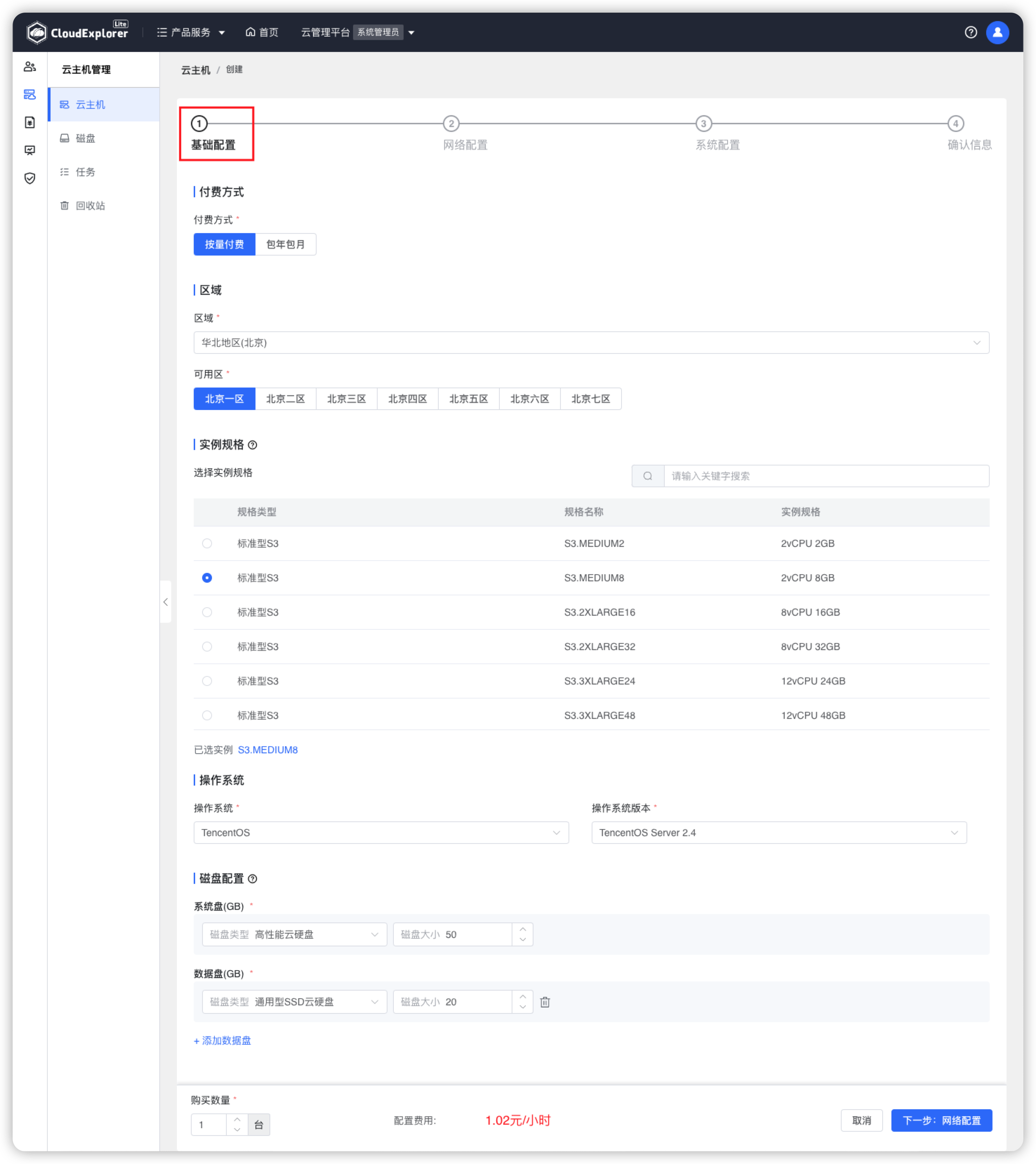Click the home icon beside 首页
Viewport: 1036px width, 1164px height.
point(250,32)
